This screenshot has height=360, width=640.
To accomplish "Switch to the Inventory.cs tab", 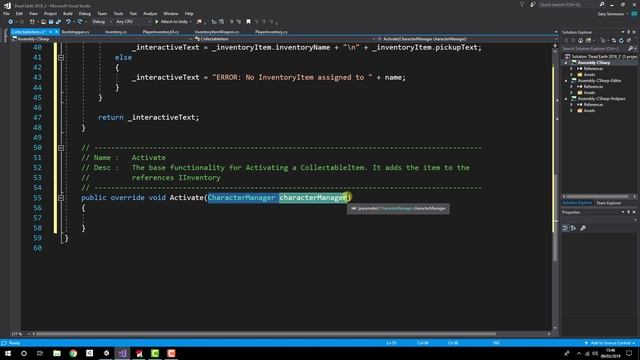I will coord(116,32).
